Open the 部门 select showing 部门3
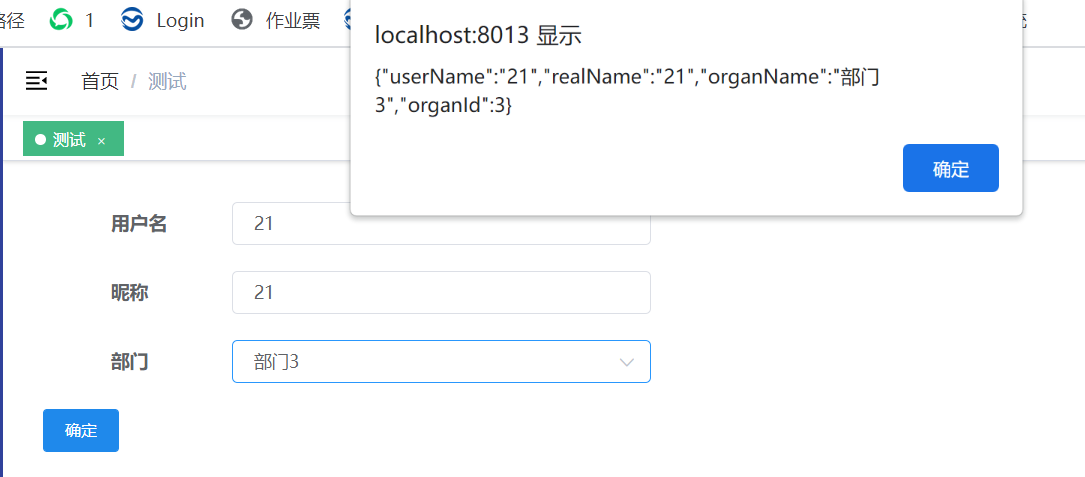 (x=441, y=361)
